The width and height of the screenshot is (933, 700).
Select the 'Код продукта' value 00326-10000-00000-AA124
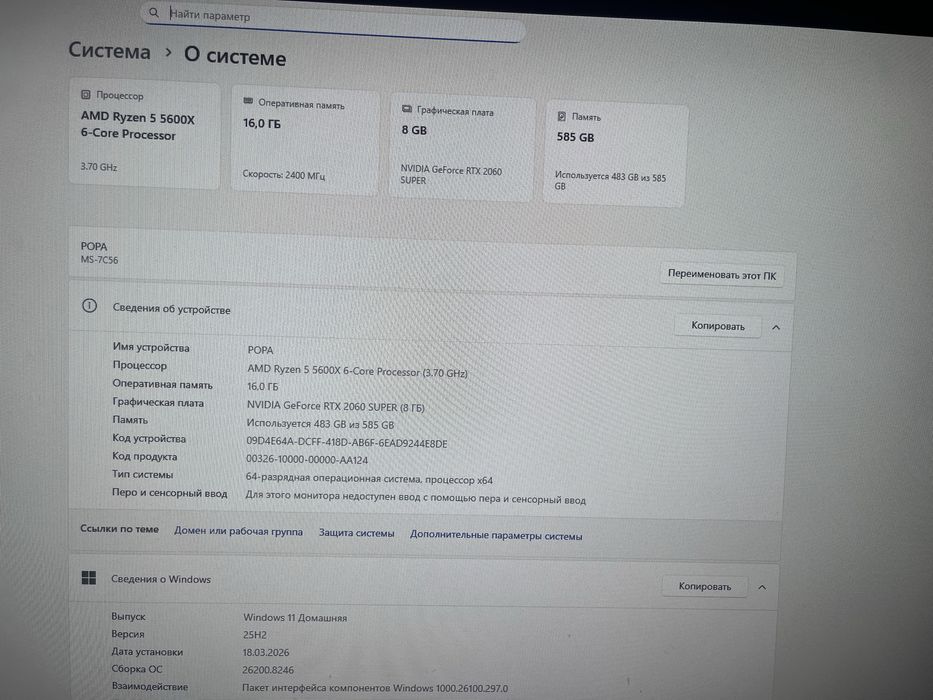(x=307, y=460)
